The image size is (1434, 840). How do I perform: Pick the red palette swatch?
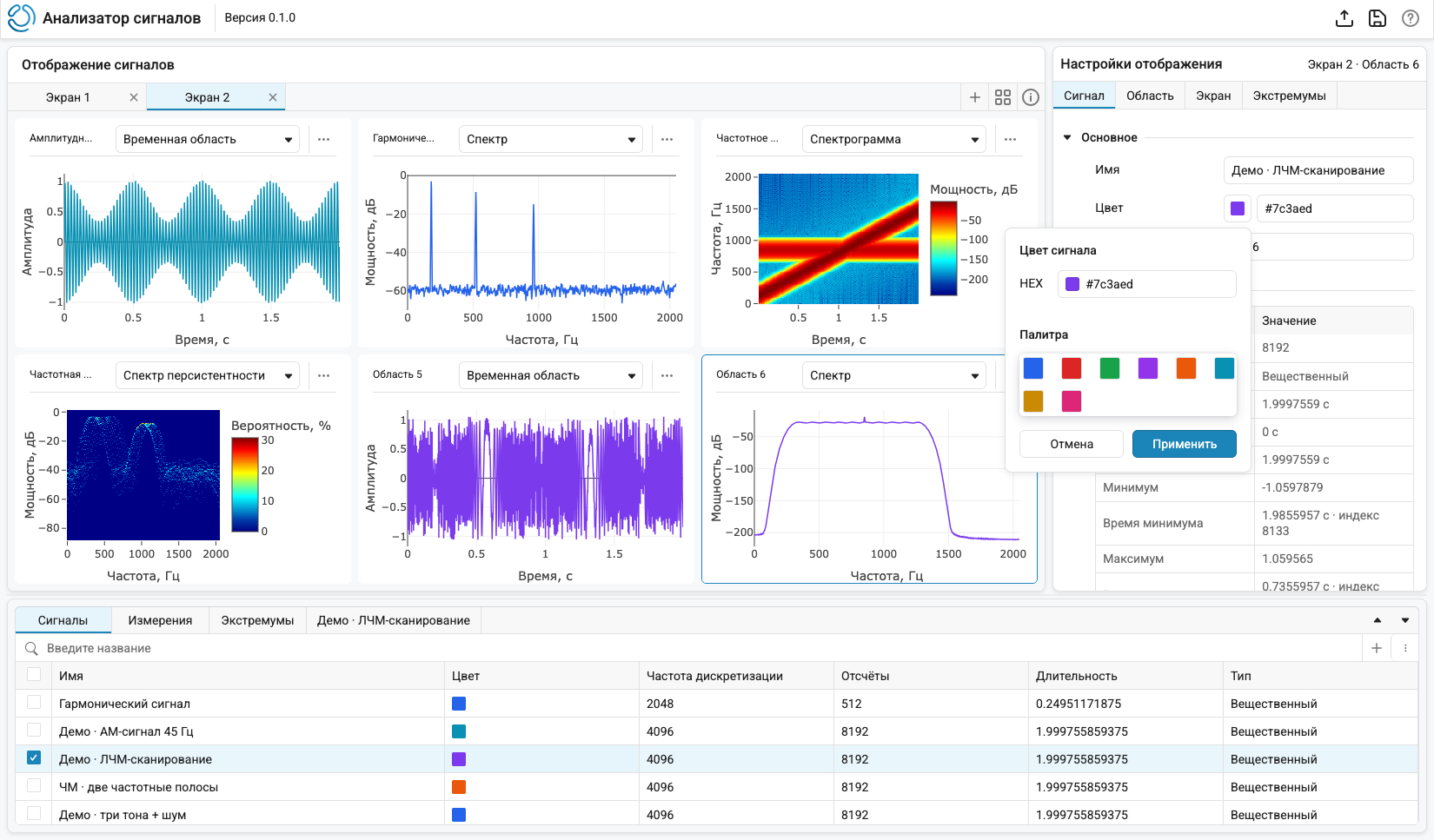[x=1072, y=368]
